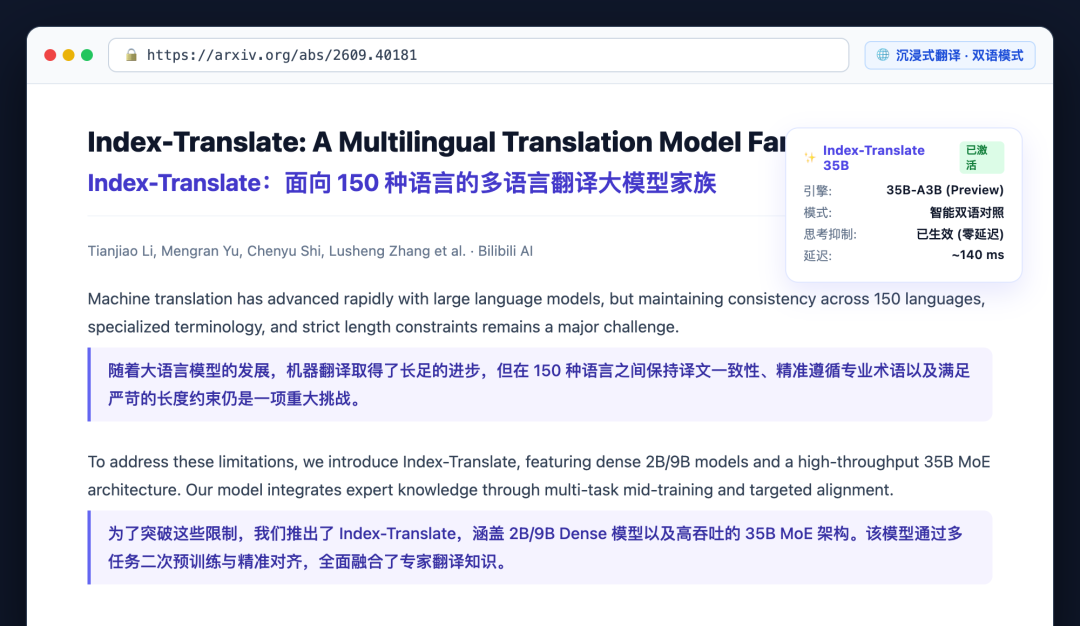Click the English paper title heading
Image resolution: width=1080 pixels, height=626 pixels.
436,142
